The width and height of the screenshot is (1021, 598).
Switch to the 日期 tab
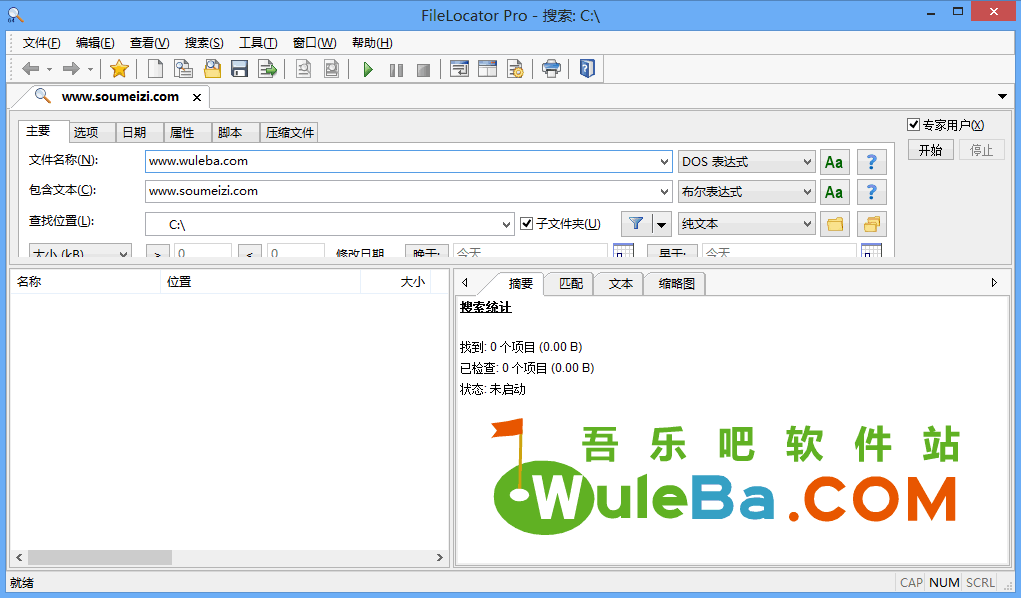coord(134,132)
